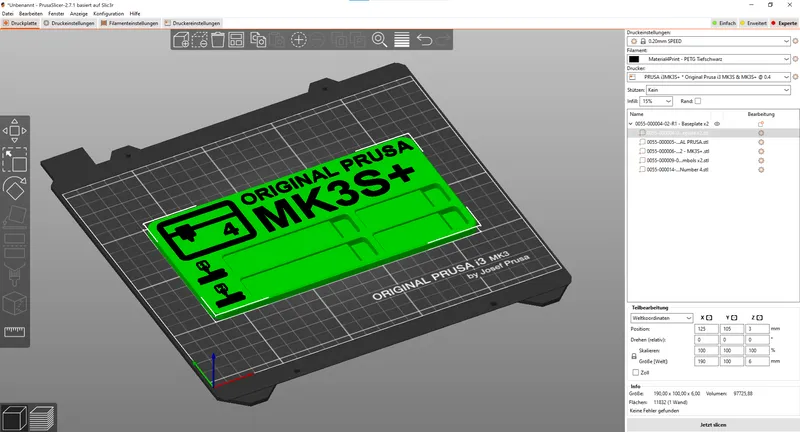
Task: Open the Weltkoordinaten coordinate system dropdown
Action: [661, 318]
